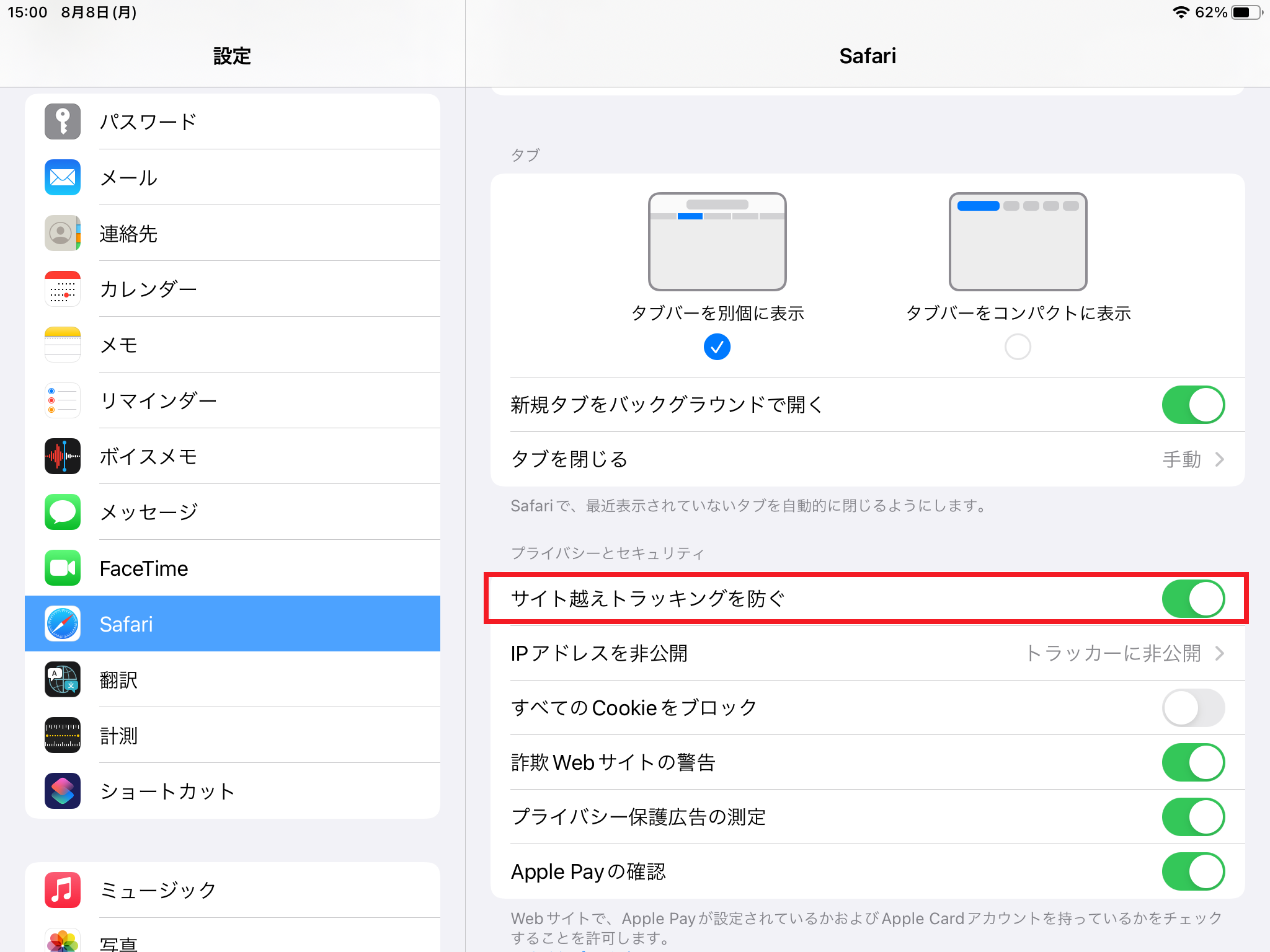The height and width of the screenshot is (952, 1270).
Task: Open the Messages bubble icon
Action: tap(63, 512)
